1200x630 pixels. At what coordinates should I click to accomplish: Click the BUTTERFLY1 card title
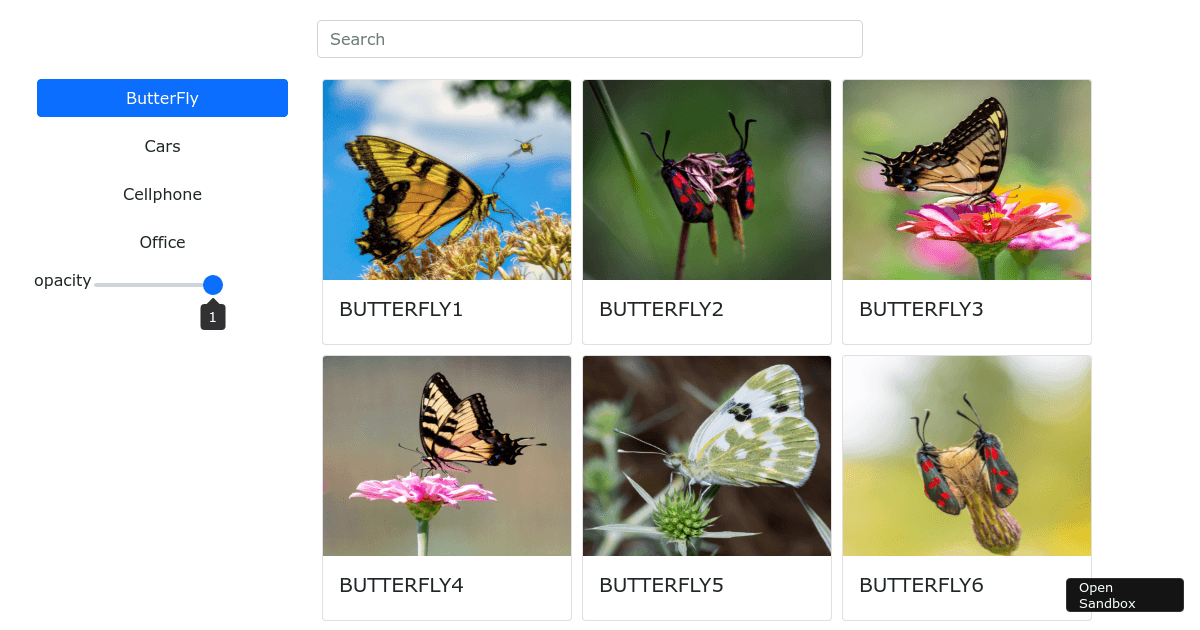(401, 309)
